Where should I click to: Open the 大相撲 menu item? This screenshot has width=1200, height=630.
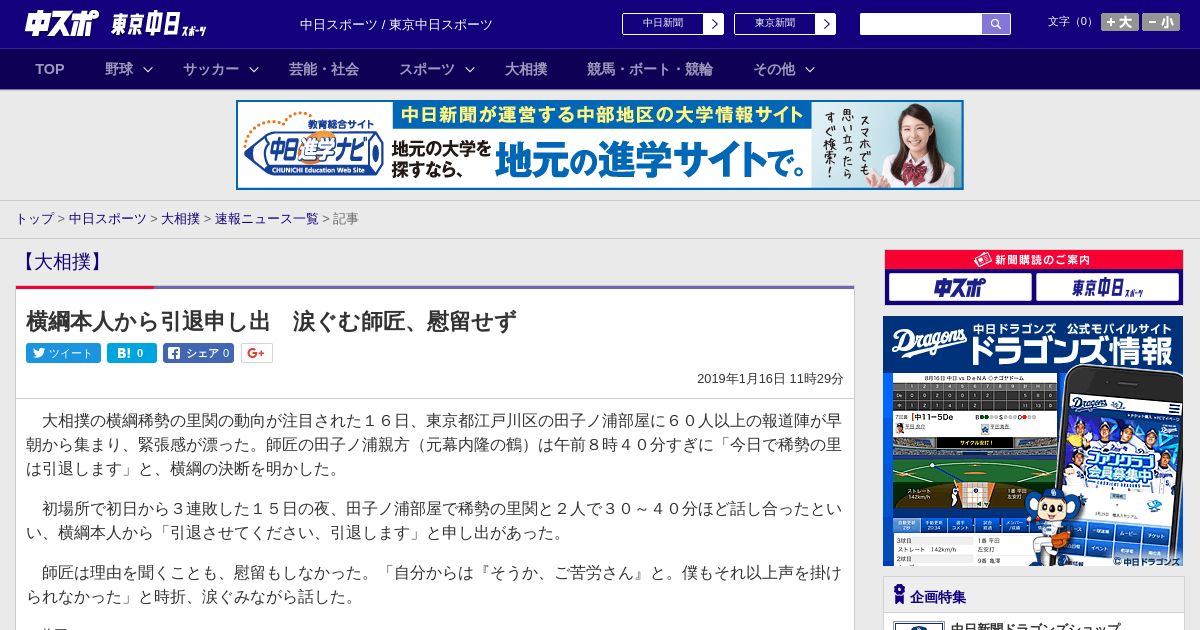click(x=526, y=69)
